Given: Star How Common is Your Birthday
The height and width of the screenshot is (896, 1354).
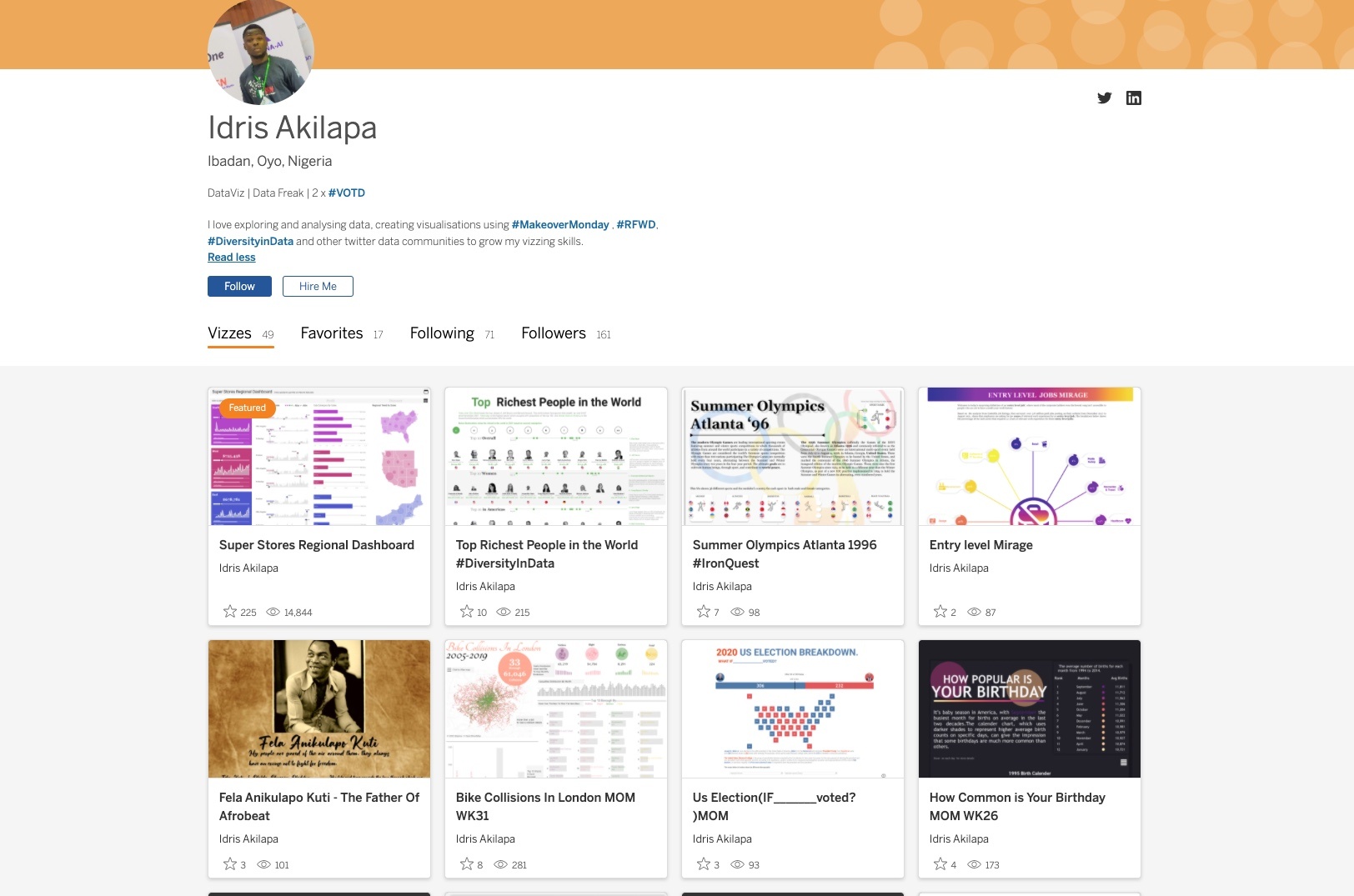Looking at the screenshot, I should 940,864.
